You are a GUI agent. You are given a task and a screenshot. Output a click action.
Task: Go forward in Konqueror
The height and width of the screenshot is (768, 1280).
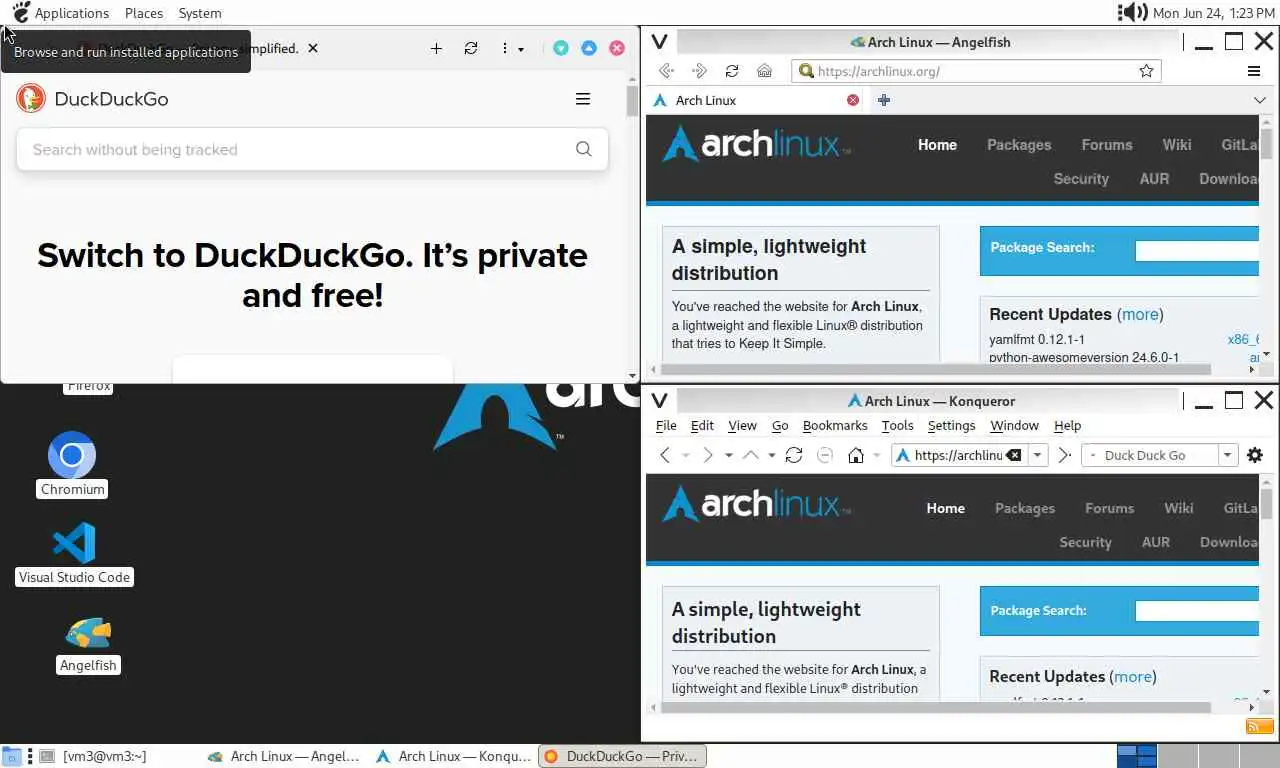(x=707, y=455)
